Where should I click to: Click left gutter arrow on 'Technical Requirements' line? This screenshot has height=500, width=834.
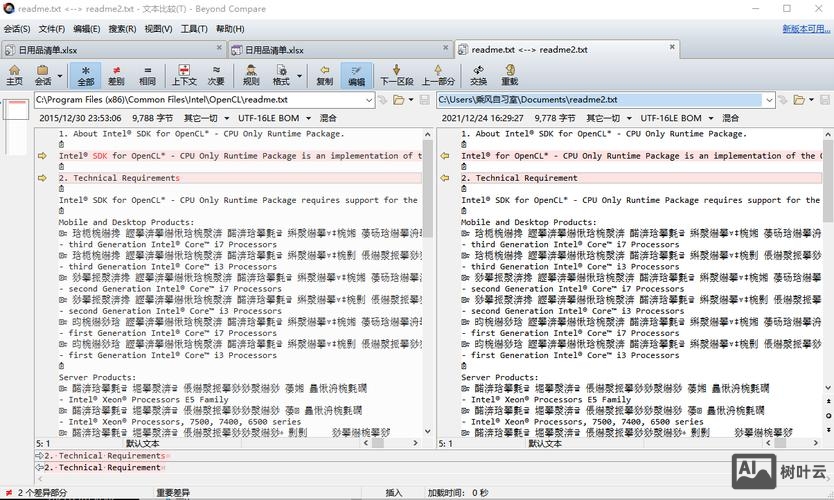click(42, 178)
